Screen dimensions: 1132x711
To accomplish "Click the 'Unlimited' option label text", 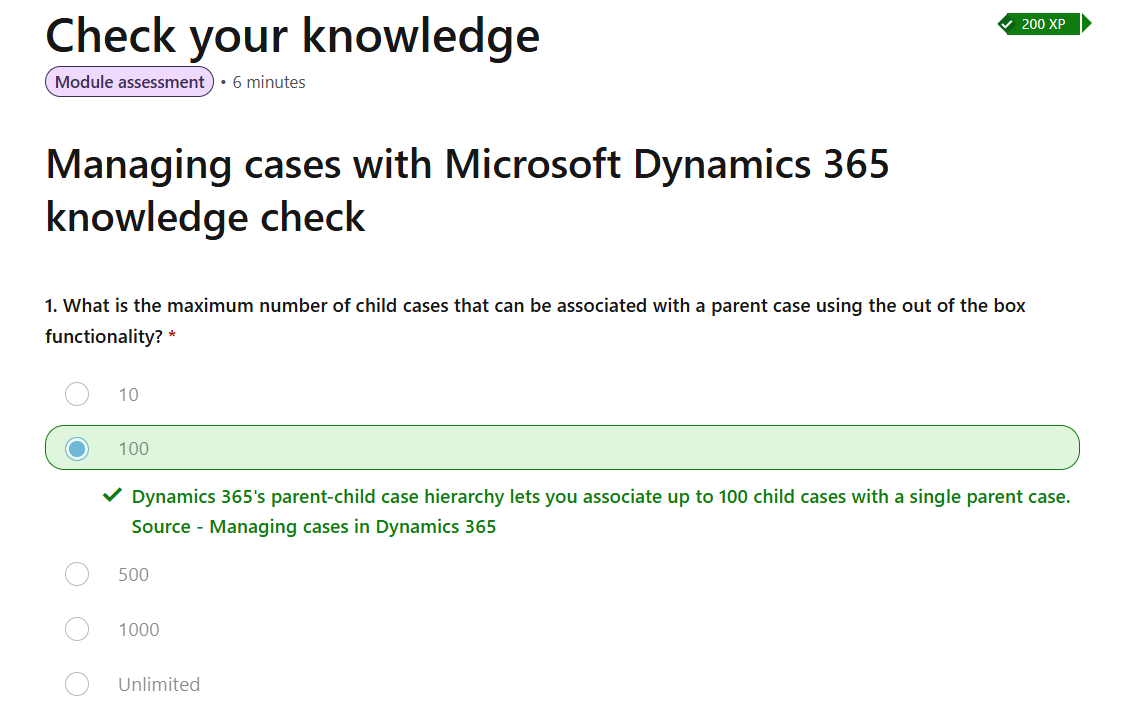I will coord(160,684).
